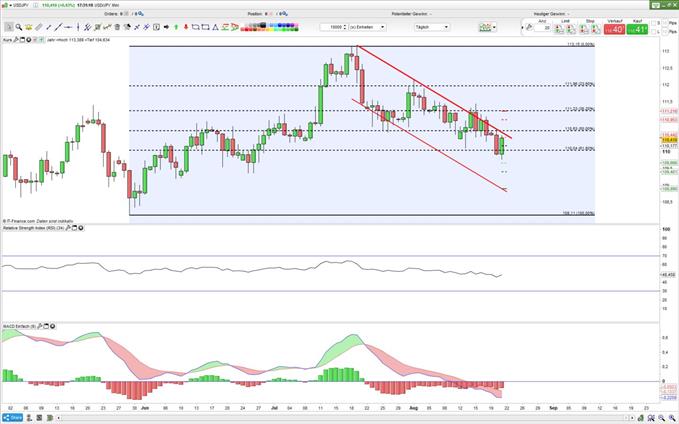Click the Kurs price label
The width and height of the screenshot is (679, 424).
tap(7, 40)
